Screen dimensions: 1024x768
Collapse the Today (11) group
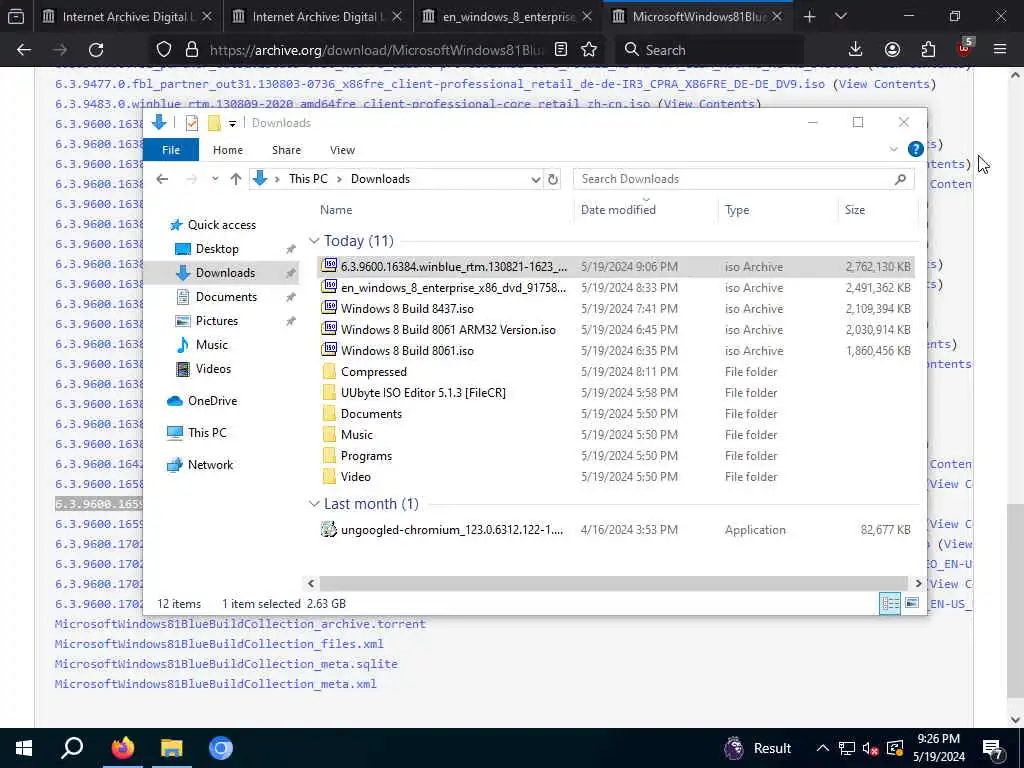[x=314, y=241]
